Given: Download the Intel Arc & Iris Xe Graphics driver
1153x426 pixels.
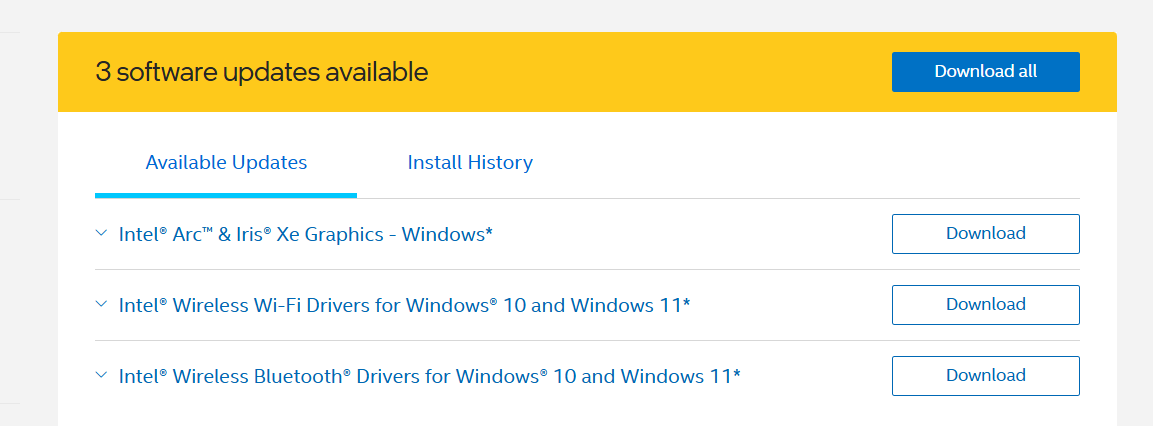Looking at the screenshot, I should [x=985, y=234].
